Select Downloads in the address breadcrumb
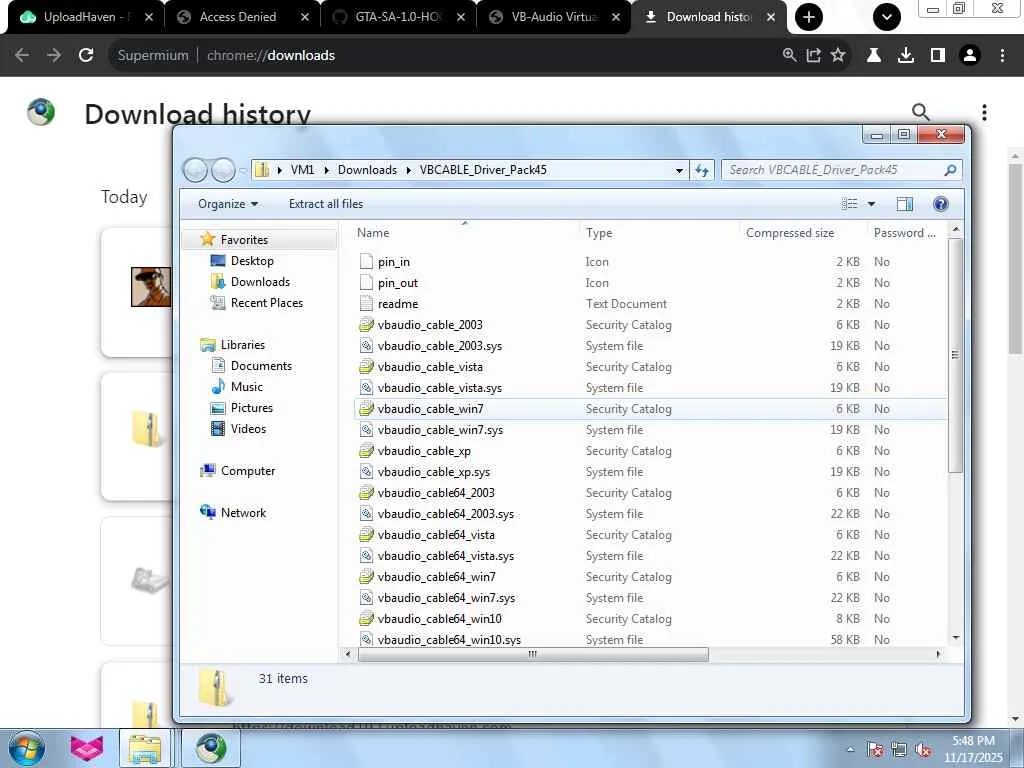 [x=367, y=170]
